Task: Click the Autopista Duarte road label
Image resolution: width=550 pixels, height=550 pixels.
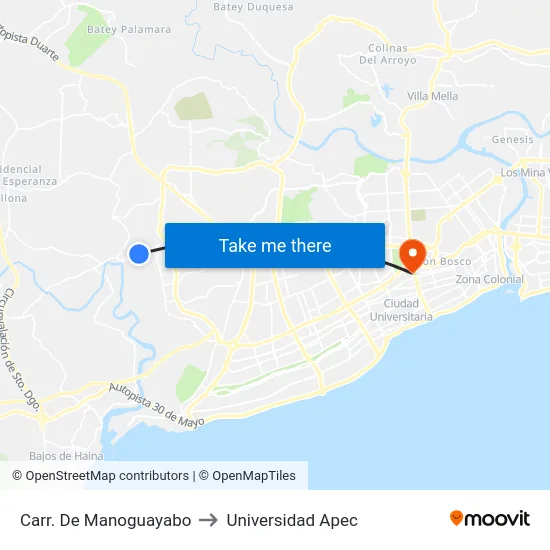Action: coord(29,43)
